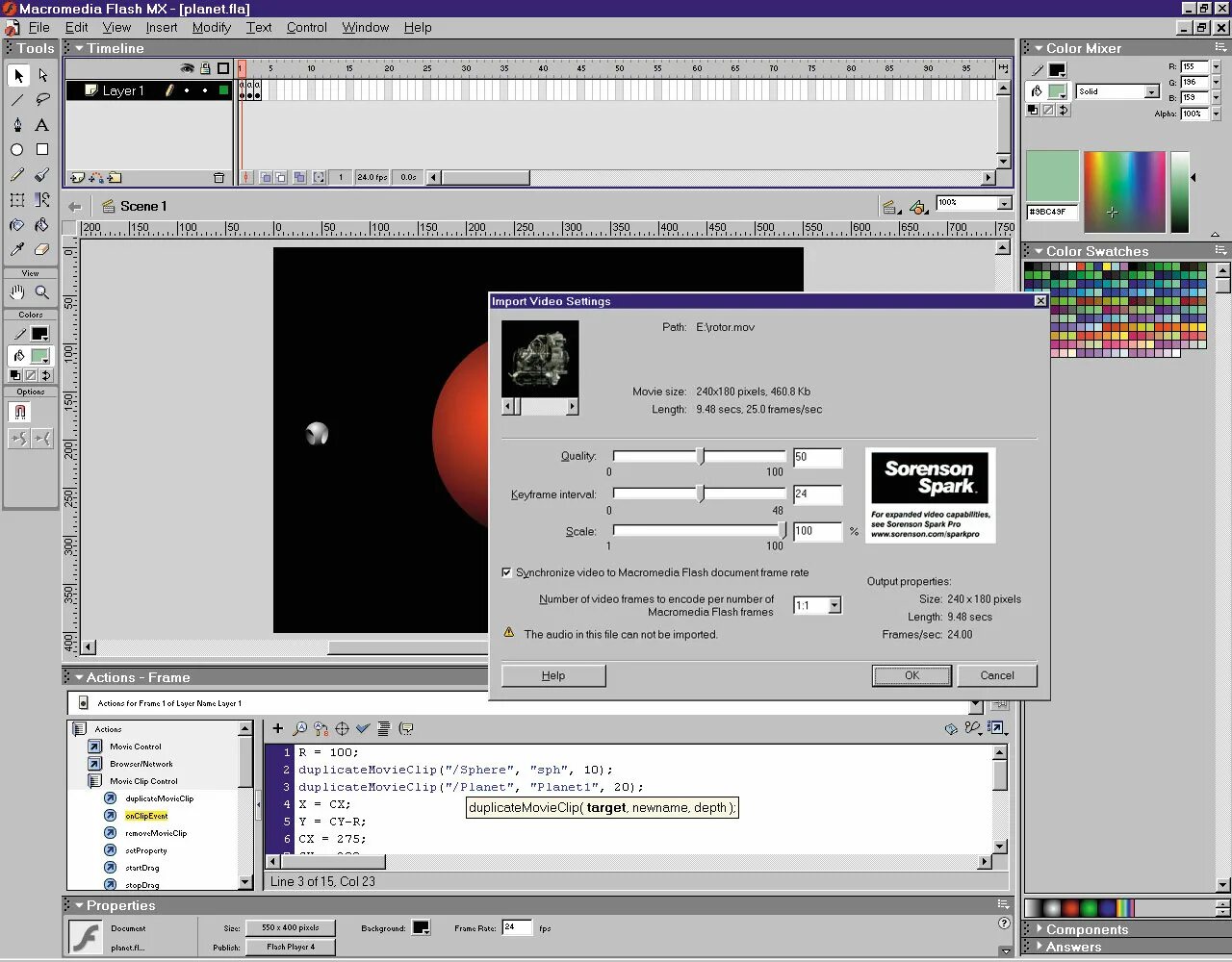The image size is (1232, 962).
Task: Toggle show/hide all layers eye icon
Action: pos(188,68)
